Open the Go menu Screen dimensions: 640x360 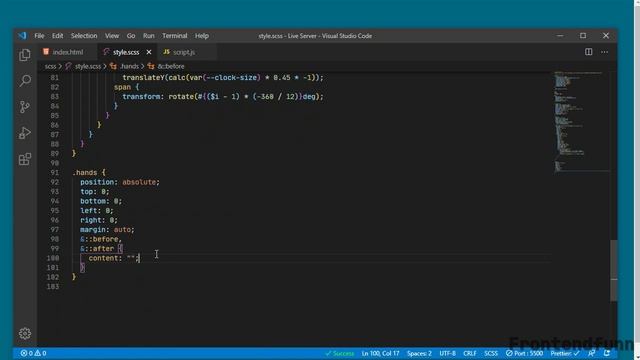point(131,36)
